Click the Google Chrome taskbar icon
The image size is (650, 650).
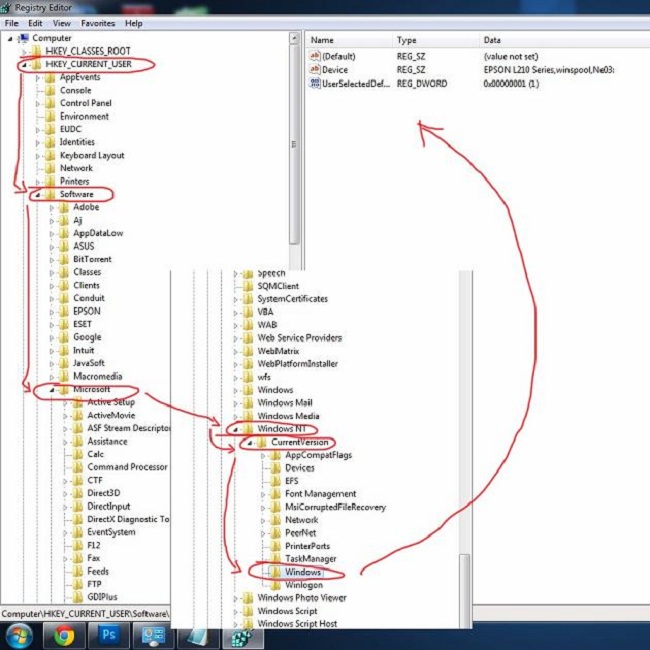(x=64, y=635)
